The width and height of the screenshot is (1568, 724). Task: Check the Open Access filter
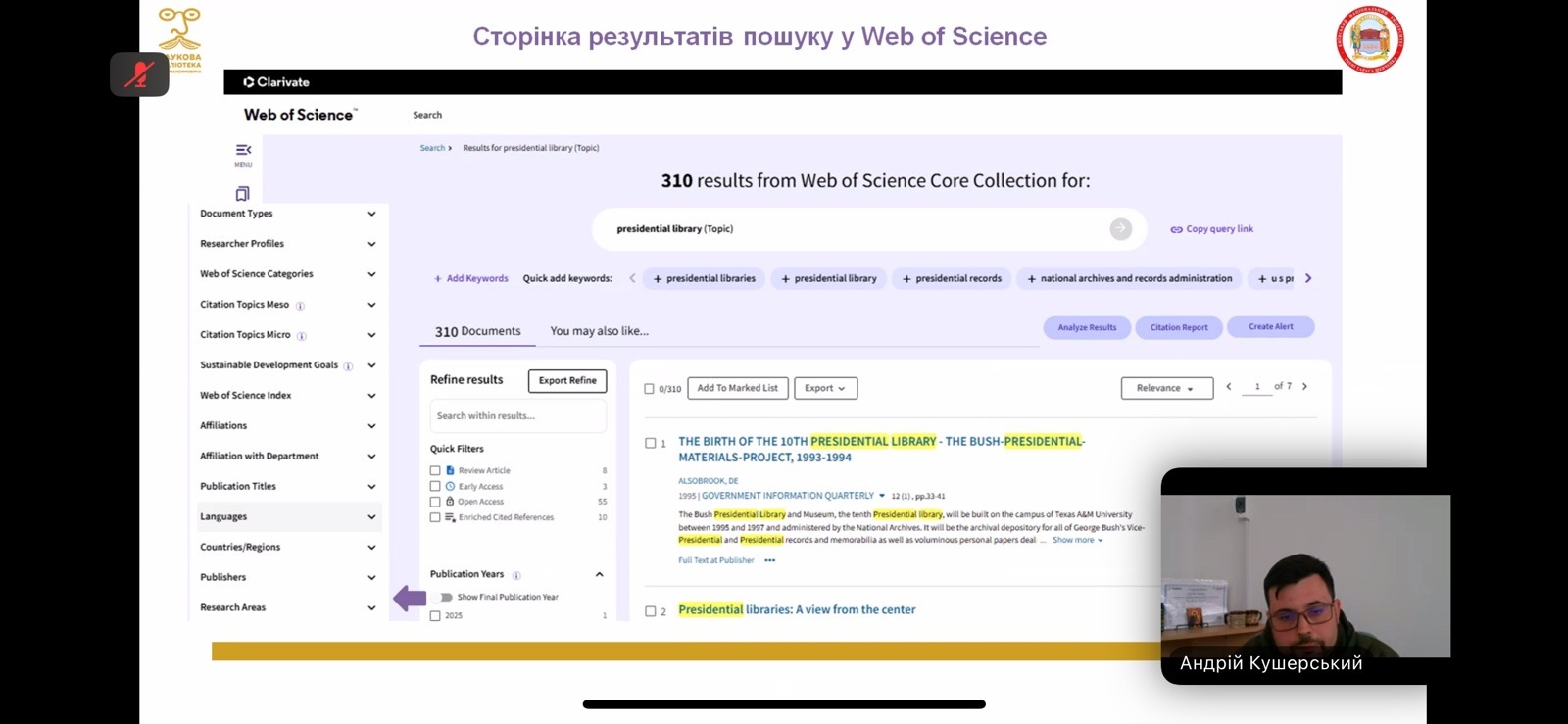[x=435, y=502]
